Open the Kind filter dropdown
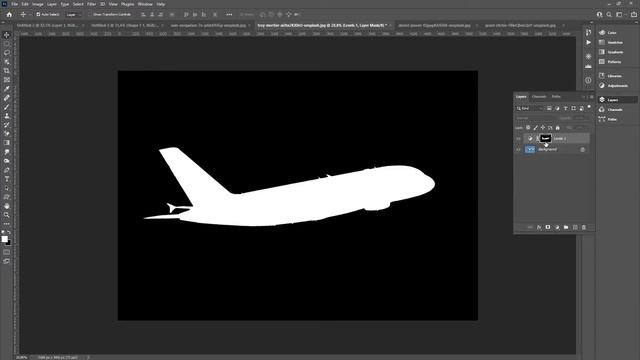The width and height of the screenshot is (640, 360). point(530,108)
